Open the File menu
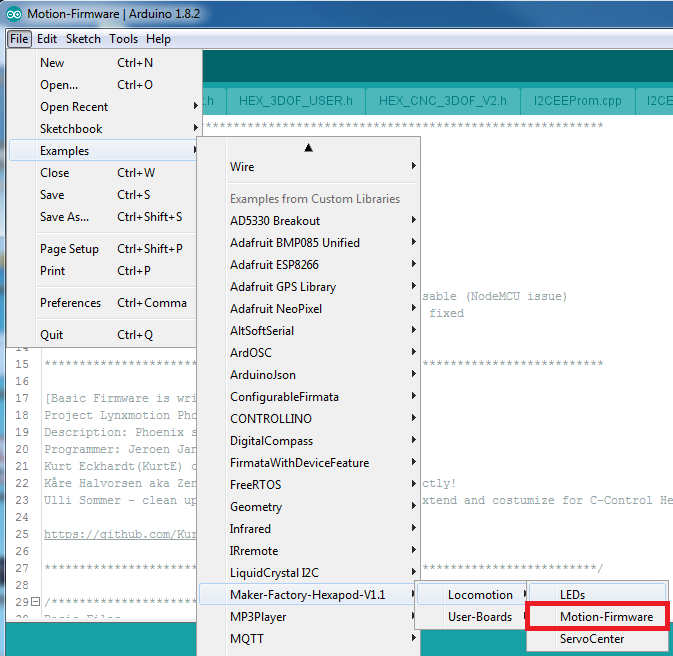Image resolution: width=673 pixels, height=656 pixels. (x=19, y=39)
